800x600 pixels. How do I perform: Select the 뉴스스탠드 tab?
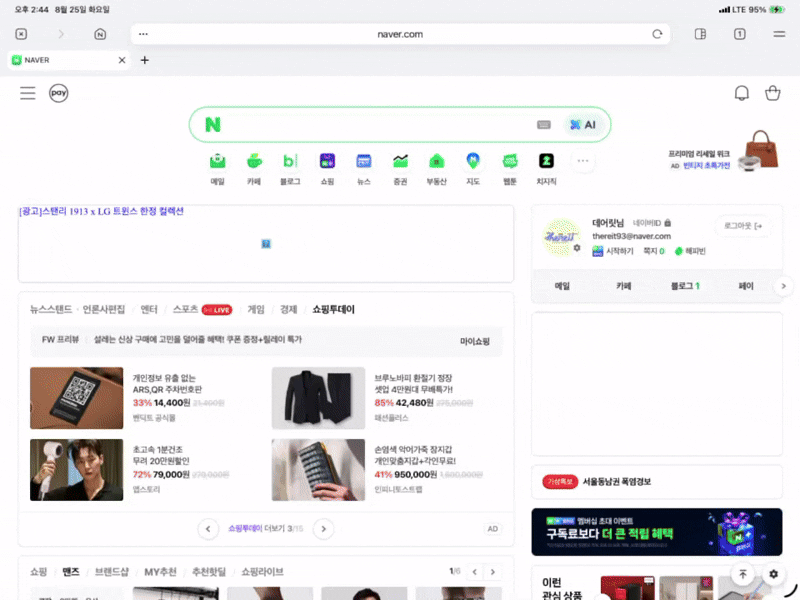[x=51, y=310]
